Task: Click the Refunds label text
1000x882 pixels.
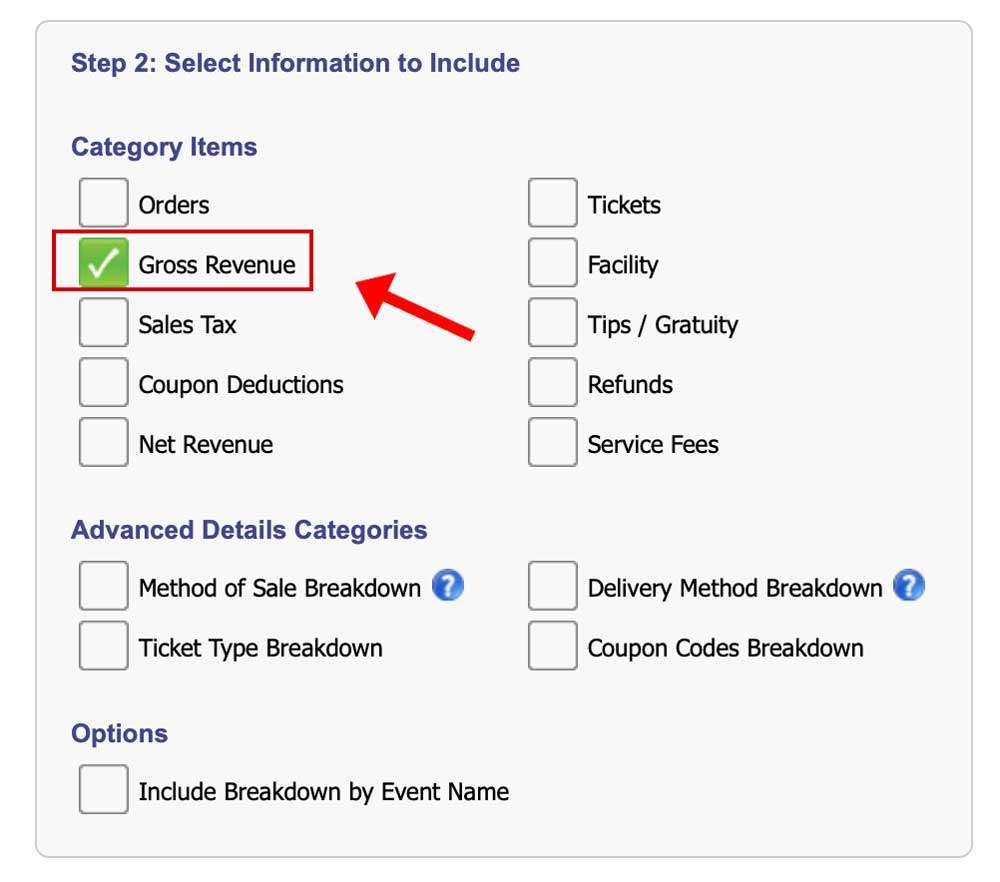Action: click(630, 385)
